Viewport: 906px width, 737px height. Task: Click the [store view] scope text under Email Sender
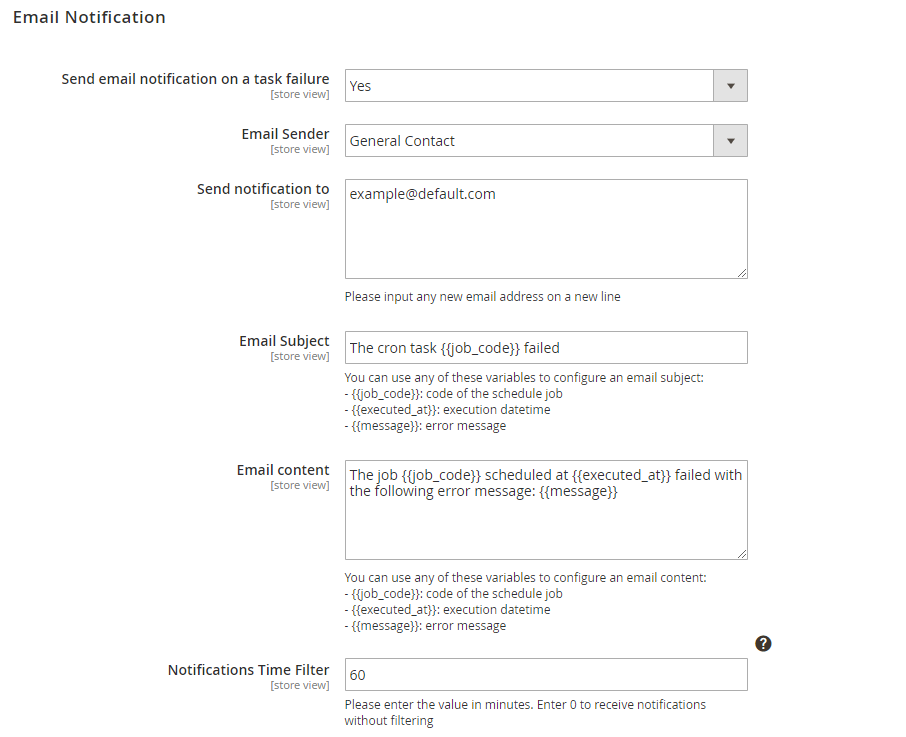coord(299,150)
